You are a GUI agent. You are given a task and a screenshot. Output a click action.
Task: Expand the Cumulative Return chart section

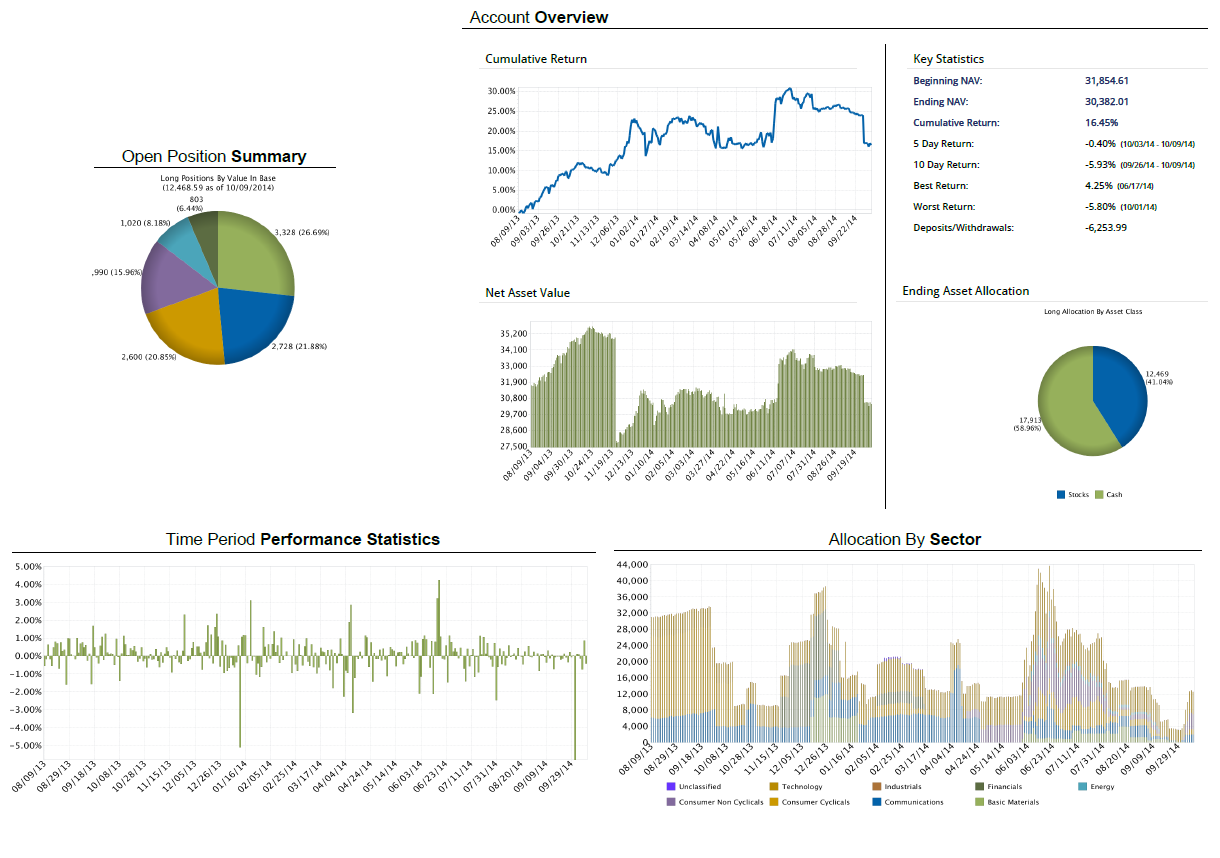[537, 59]
